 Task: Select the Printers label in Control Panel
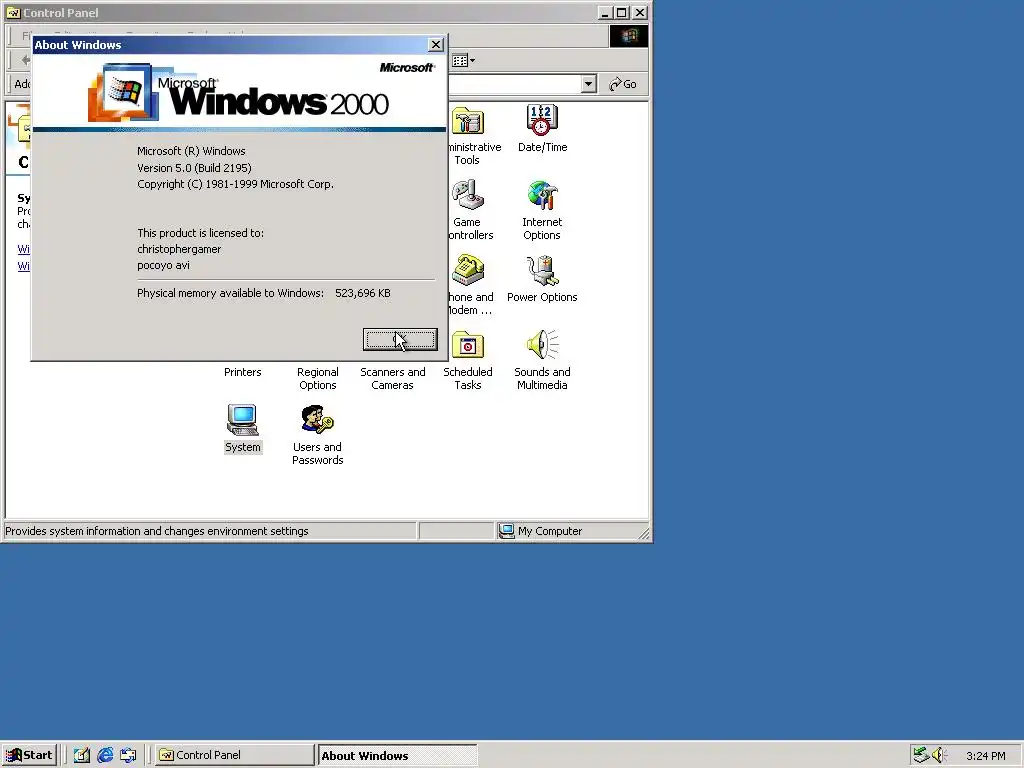click(x=242, y=372)
